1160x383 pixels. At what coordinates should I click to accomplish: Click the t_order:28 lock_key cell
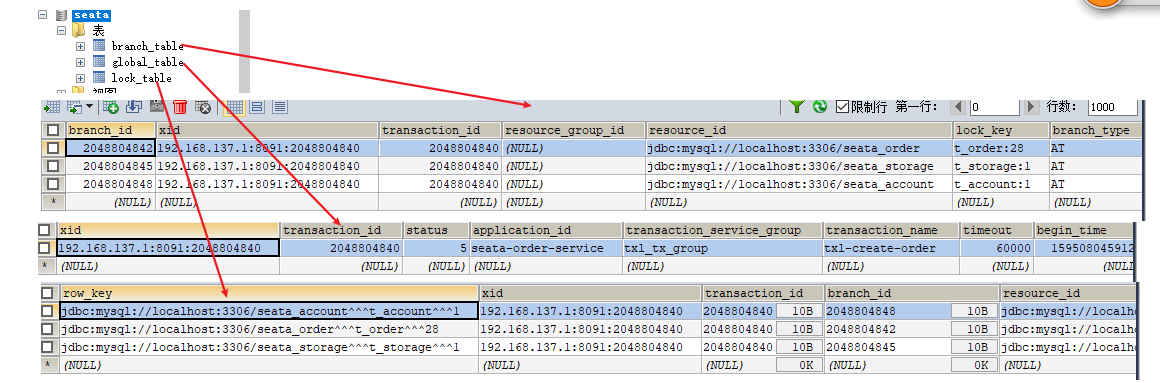[1000, 148]
